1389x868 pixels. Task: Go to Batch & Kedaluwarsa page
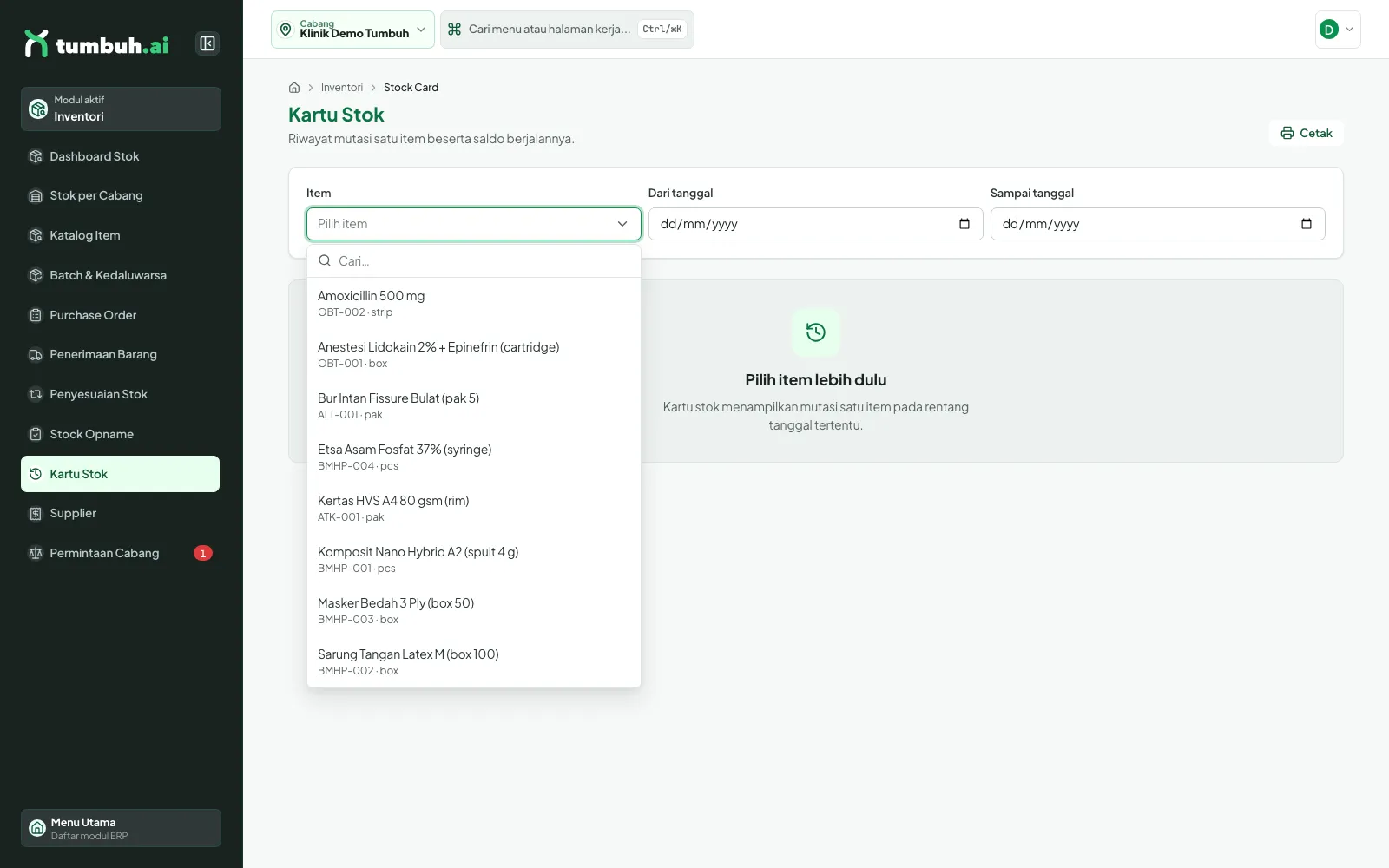coord(121,275)
